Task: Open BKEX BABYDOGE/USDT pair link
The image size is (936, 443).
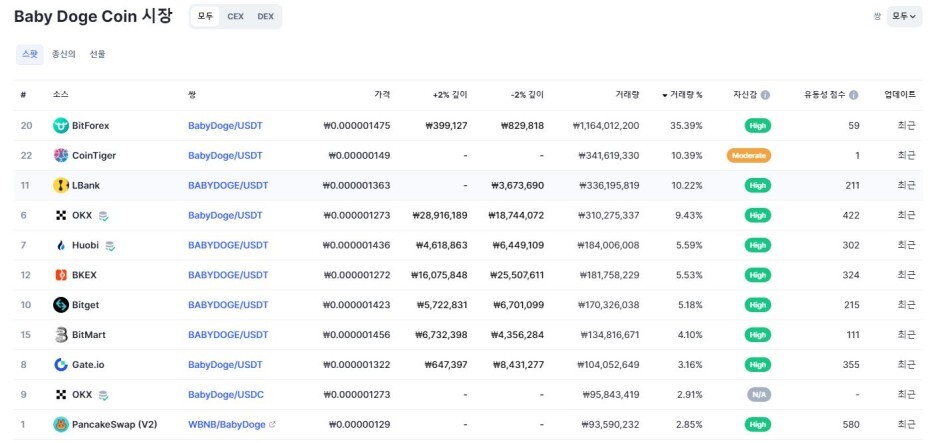Action: pos(228,275)
